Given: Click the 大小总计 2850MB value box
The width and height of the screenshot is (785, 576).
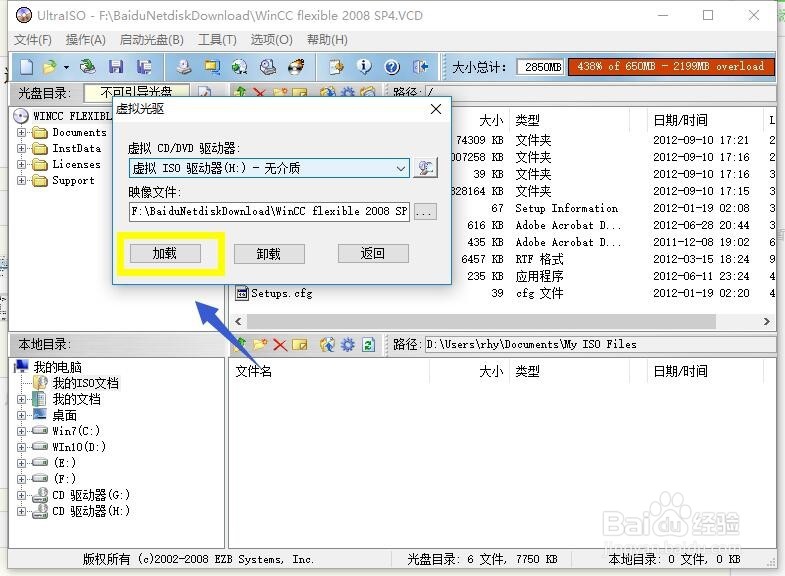Looking at the screenshot, I should click(541, 67).
